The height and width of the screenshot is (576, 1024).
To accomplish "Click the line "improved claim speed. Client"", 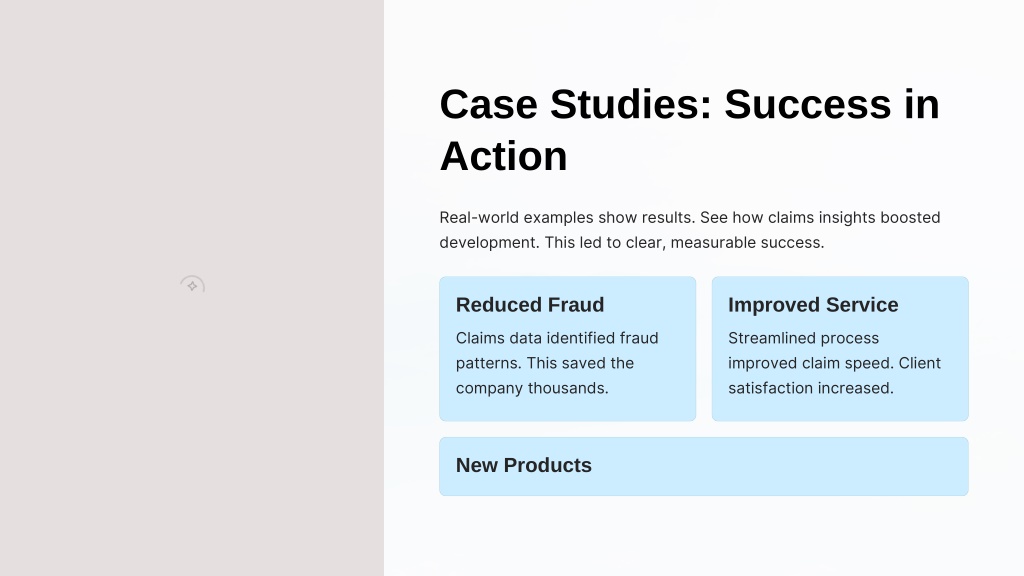I will tap(835, 363).
